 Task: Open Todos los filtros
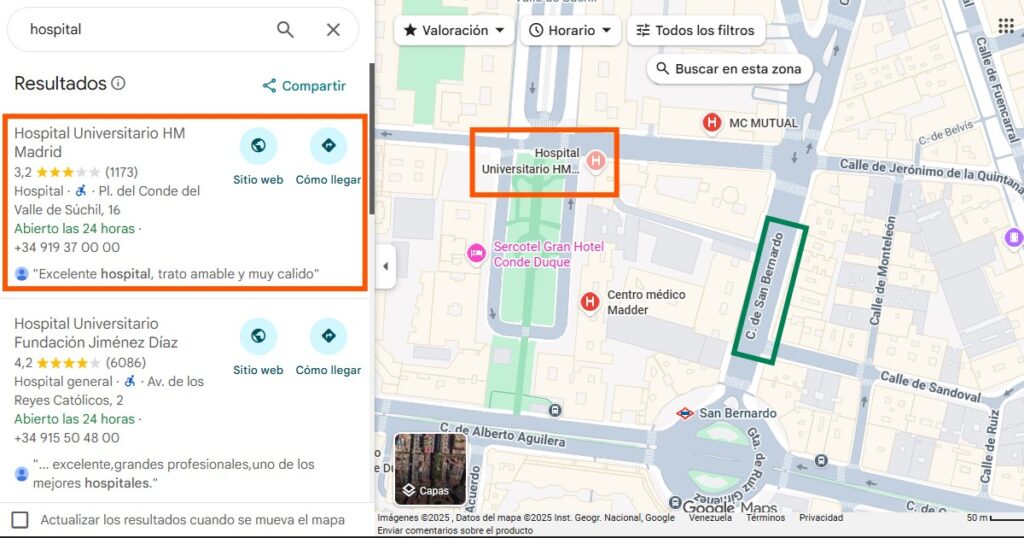[696, 30]
